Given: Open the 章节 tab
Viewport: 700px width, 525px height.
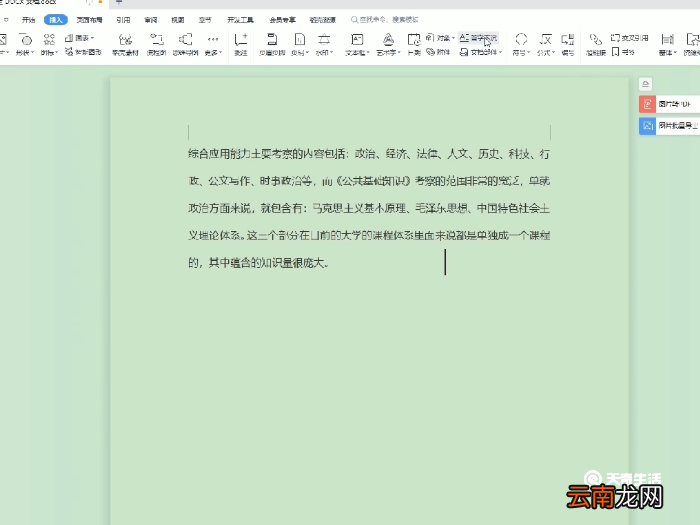Looking at the screenshot, I should click(205, 20).
